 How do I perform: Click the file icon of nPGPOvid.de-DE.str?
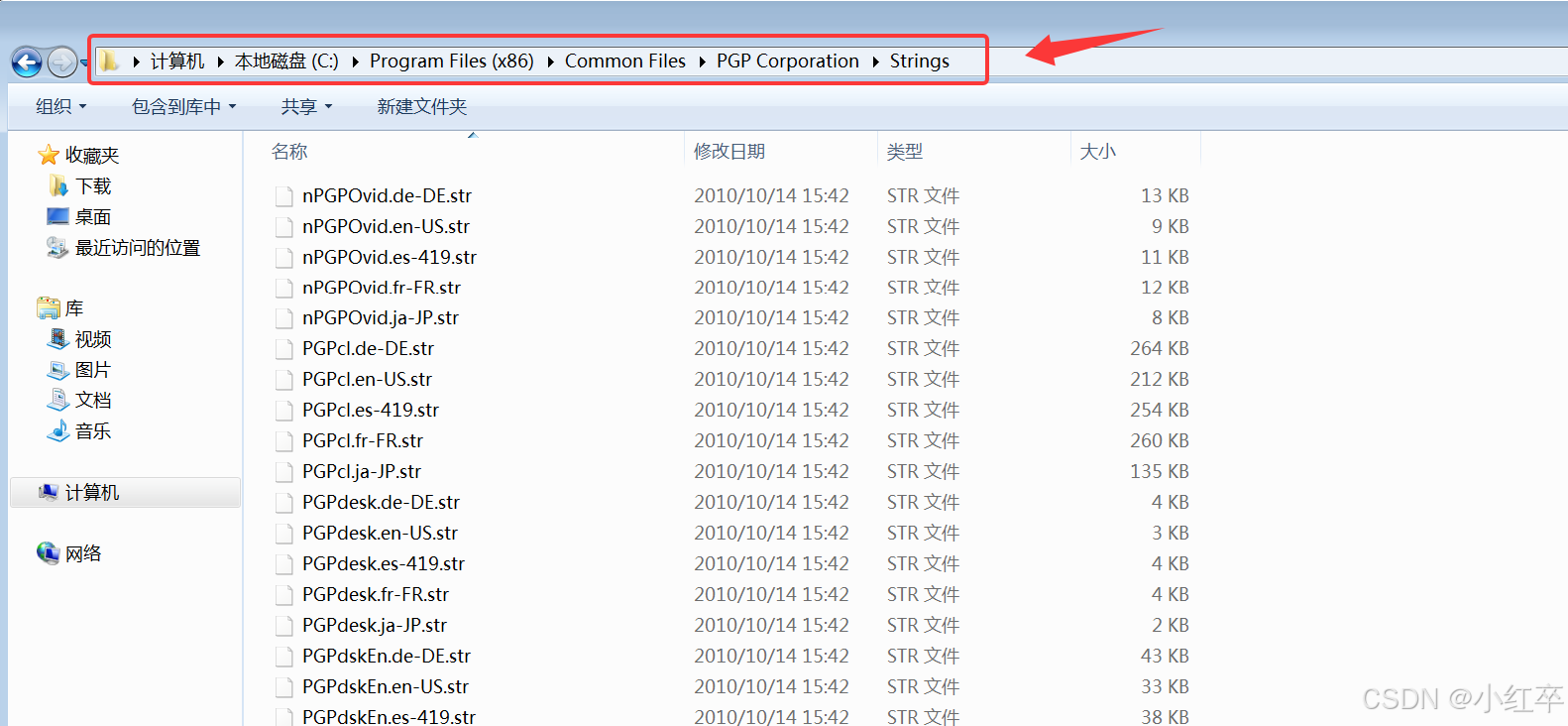point(284,196)
